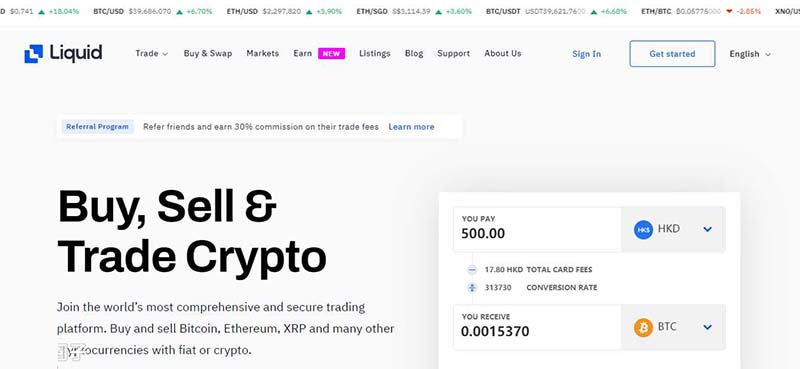Image resolution: width=800 pixels, height=369 pixels.
Task: Click the pink NEW badge beside Earn
Action: tap(332, 54)
